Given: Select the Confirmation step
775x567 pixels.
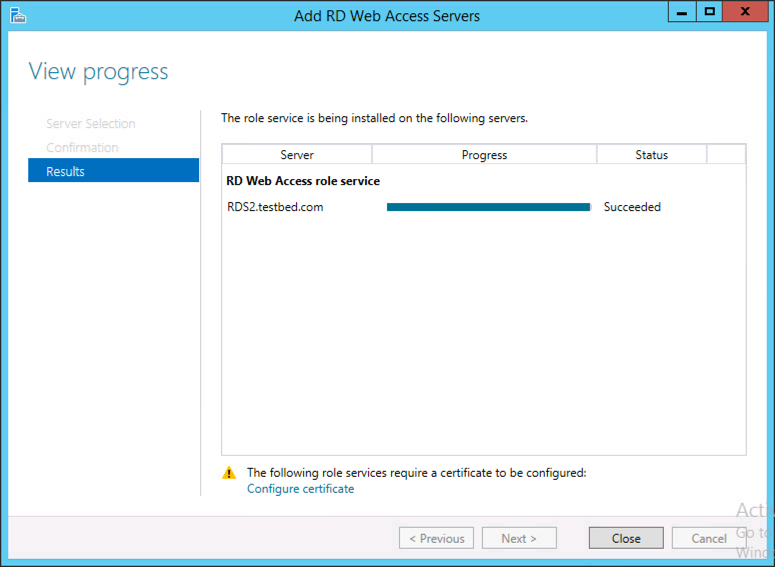Looking at the screenshot, I should click(x=82, y=147).
